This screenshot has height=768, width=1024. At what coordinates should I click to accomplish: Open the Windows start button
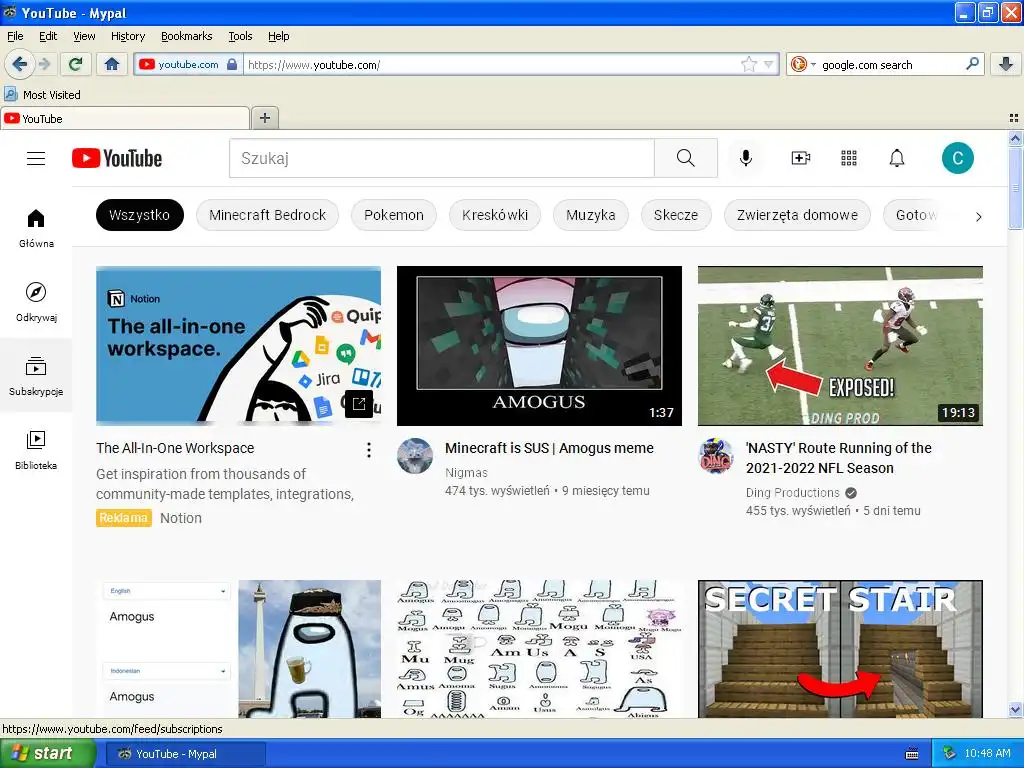(47, 754)
